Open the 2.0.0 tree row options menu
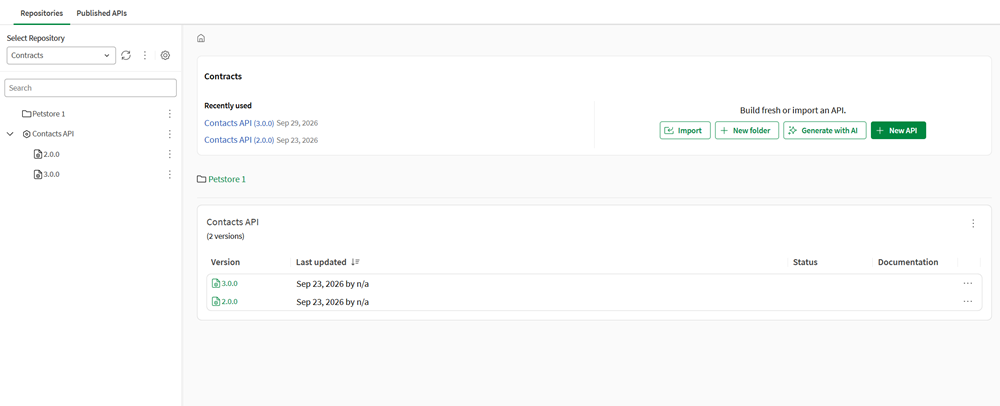The image size is (1000, 406). 170,154
